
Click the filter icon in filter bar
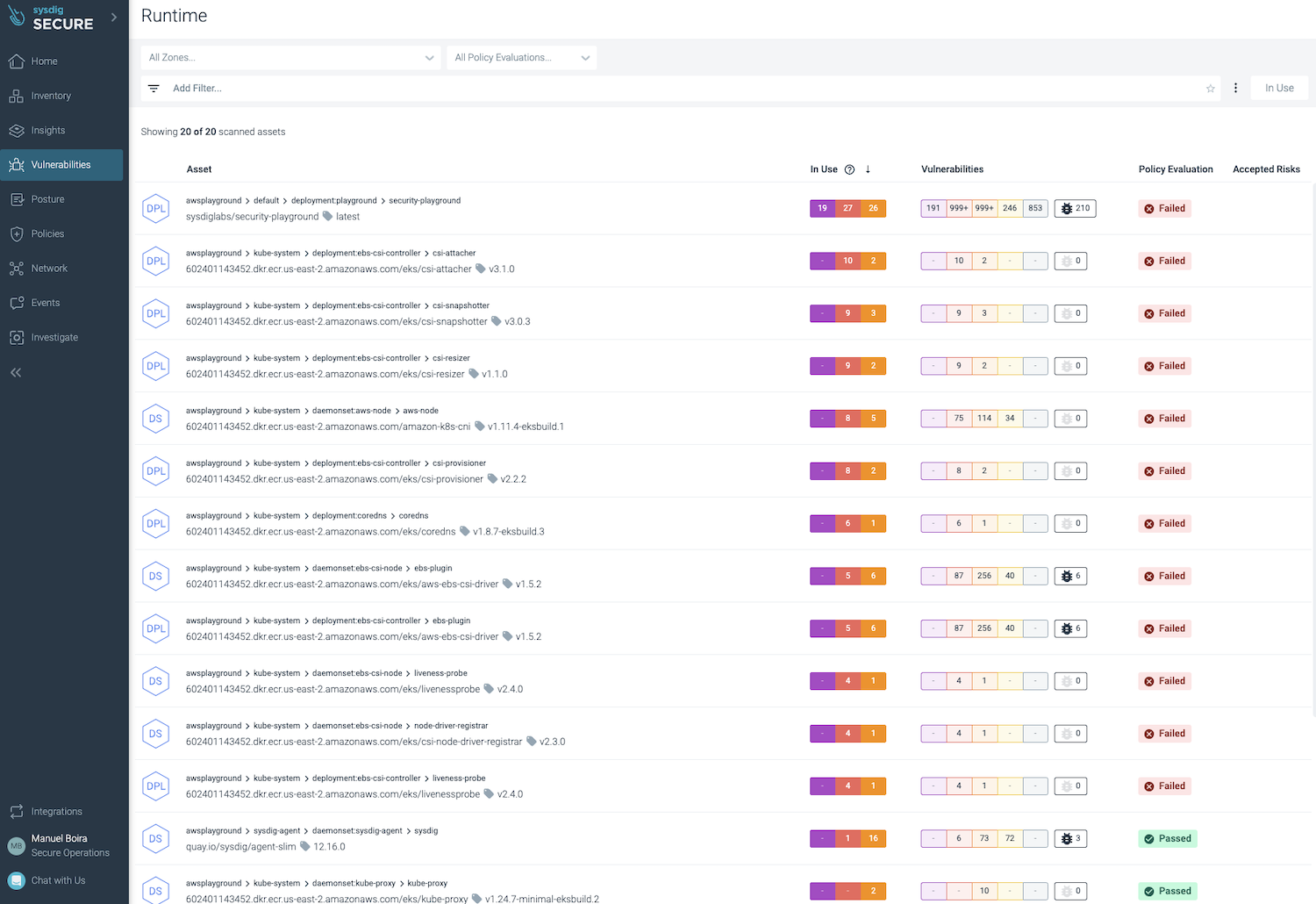154,89
